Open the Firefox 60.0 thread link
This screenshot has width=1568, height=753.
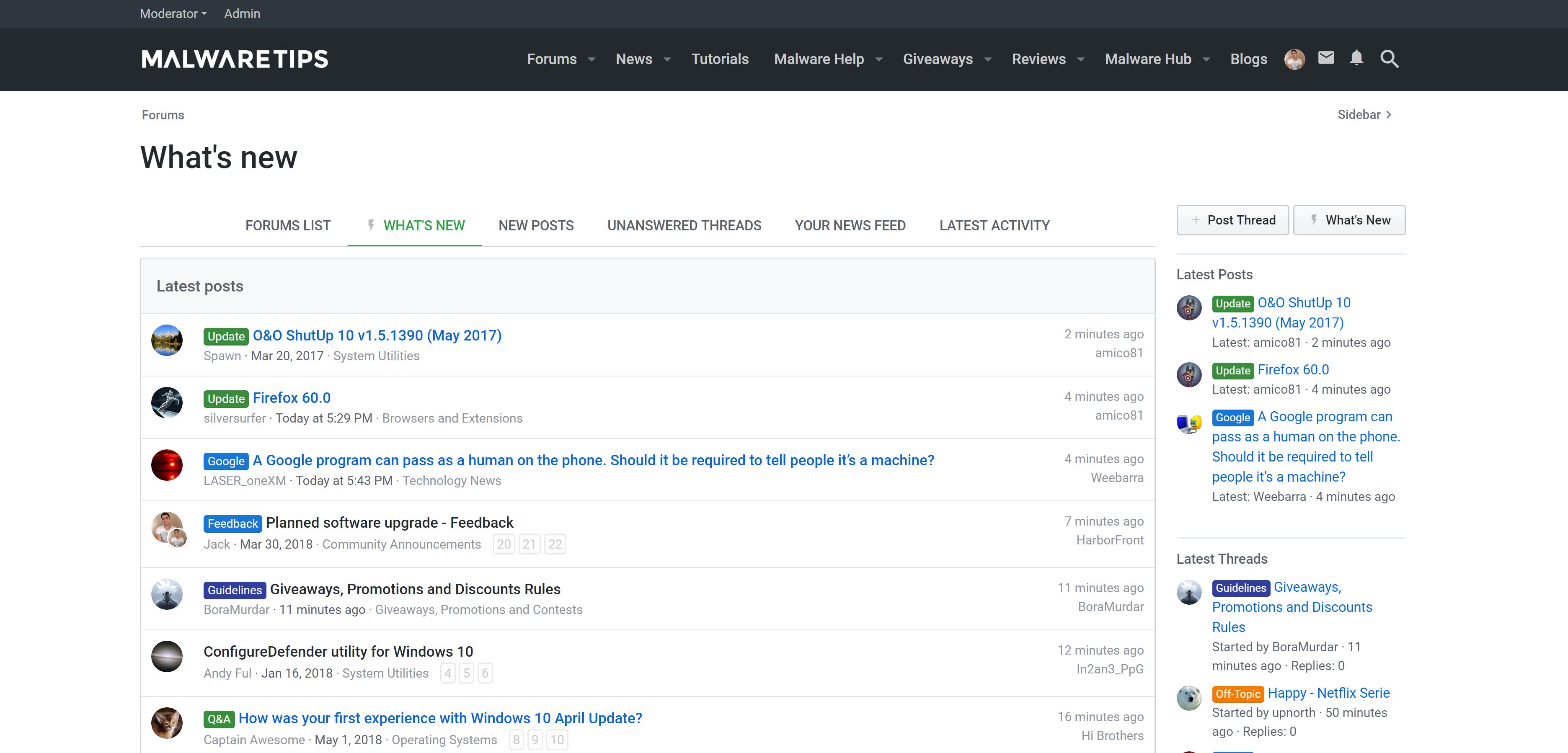coord(292,397)
